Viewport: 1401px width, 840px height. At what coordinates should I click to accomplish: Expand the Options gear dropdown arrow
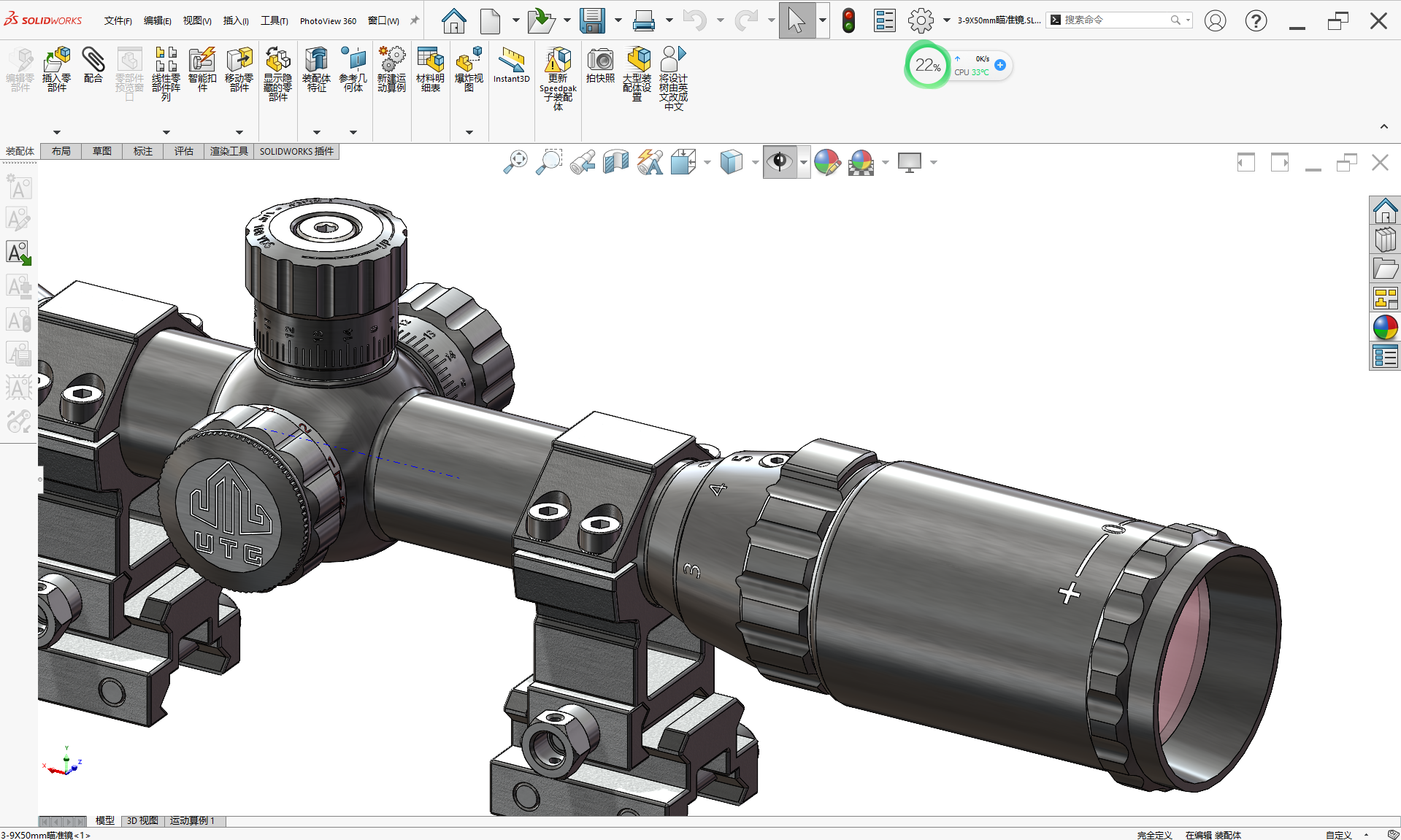click(947, 20)
